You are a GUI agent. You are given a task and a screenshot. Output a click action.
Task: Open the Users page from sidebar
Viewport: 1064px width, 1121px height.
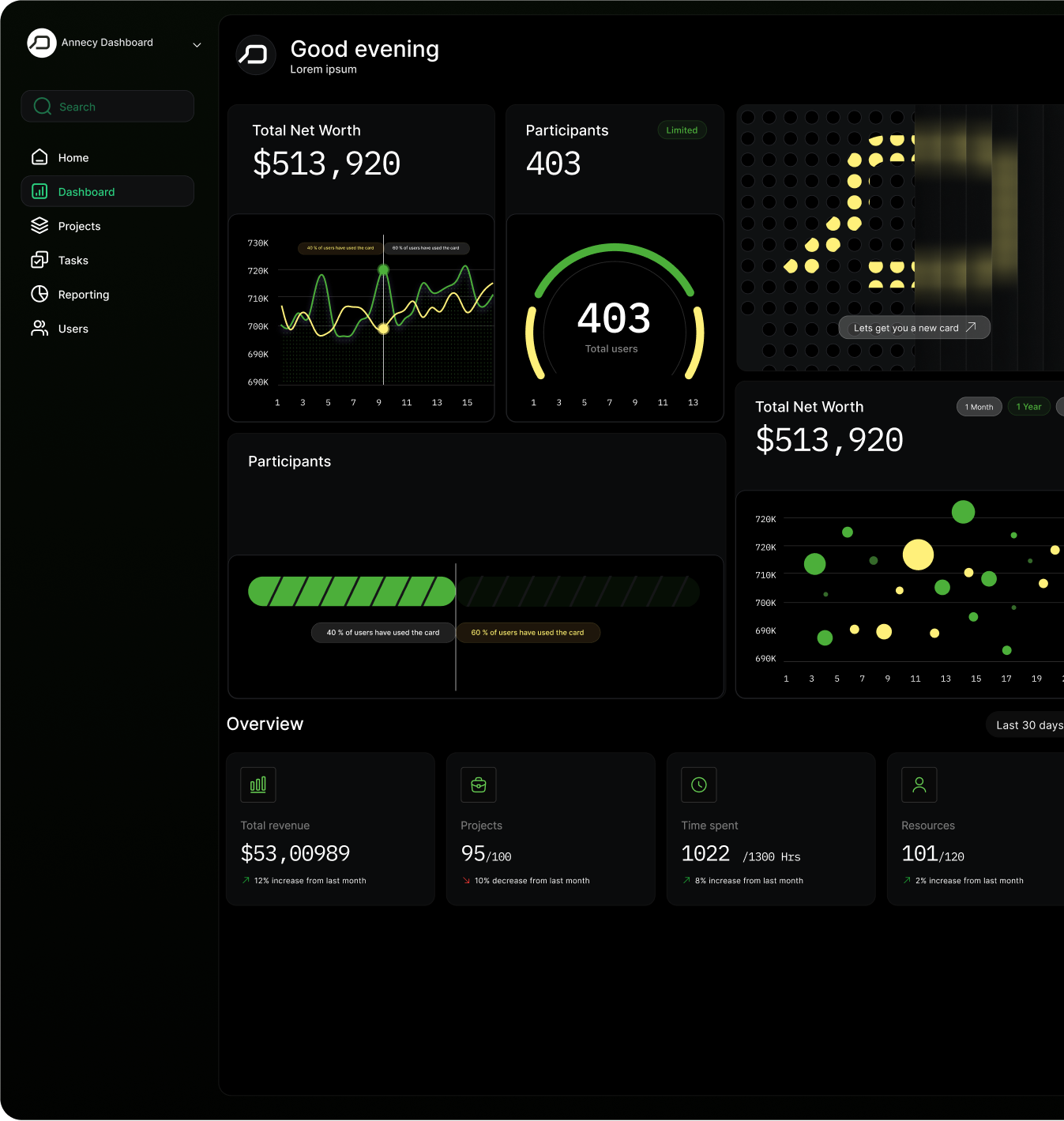pos(73,328)
